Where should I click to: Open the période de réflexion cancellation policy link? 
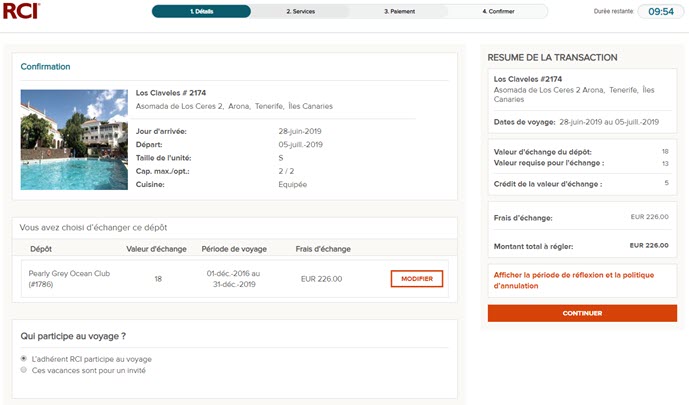(573, 280)
